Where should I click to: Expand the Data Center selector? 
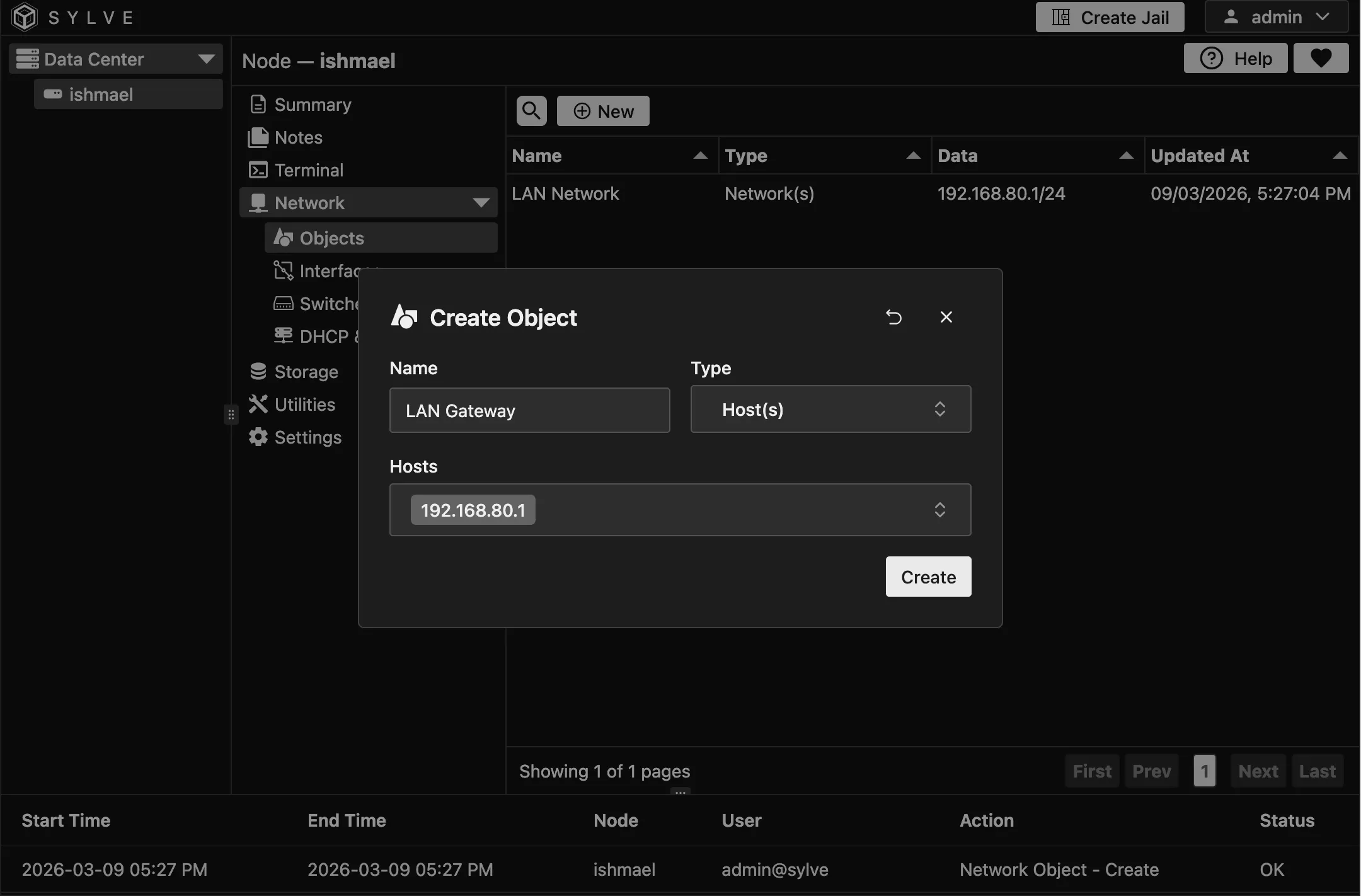click(x=207, y=58)
